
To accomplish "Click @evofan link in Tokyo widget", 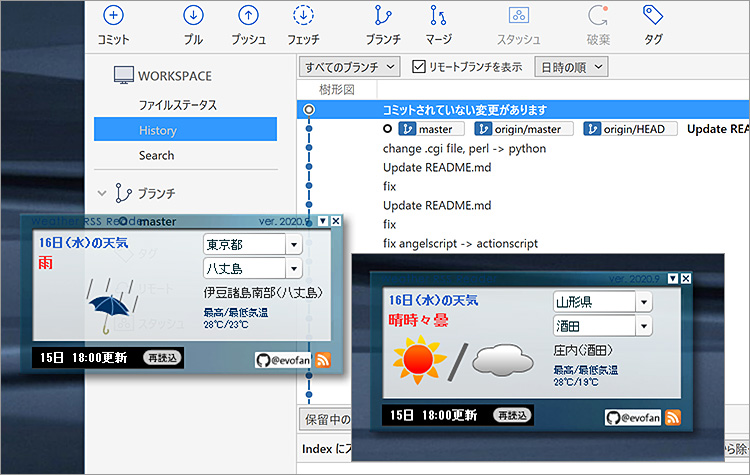I will [x=290, y=360].
